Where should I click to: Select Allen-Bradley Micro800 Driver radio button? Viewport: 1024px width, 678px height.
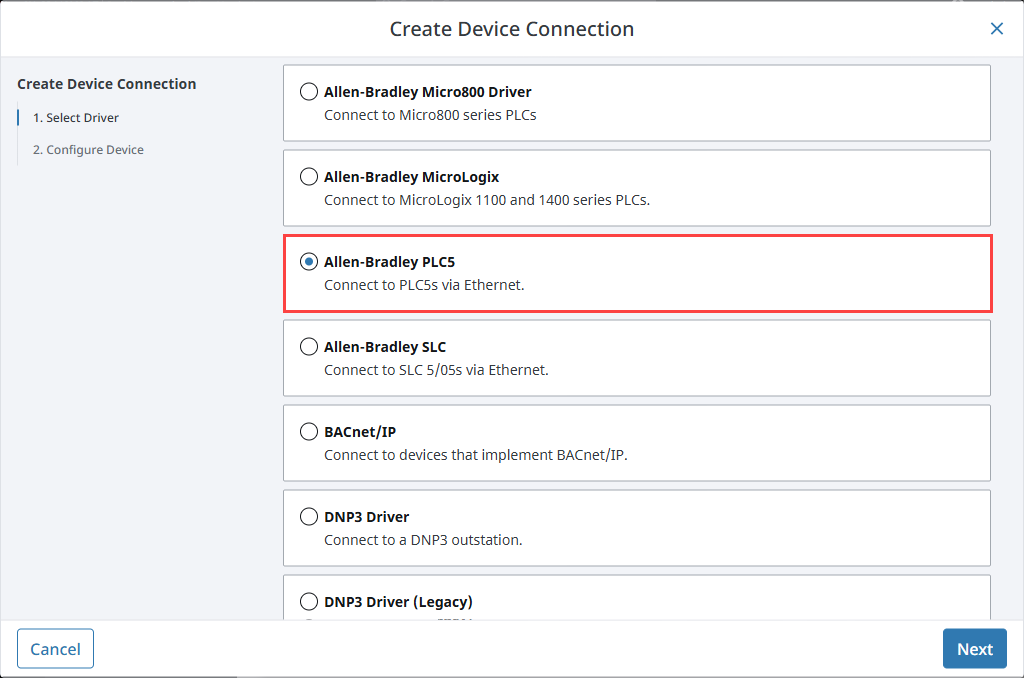click(309, 91)
